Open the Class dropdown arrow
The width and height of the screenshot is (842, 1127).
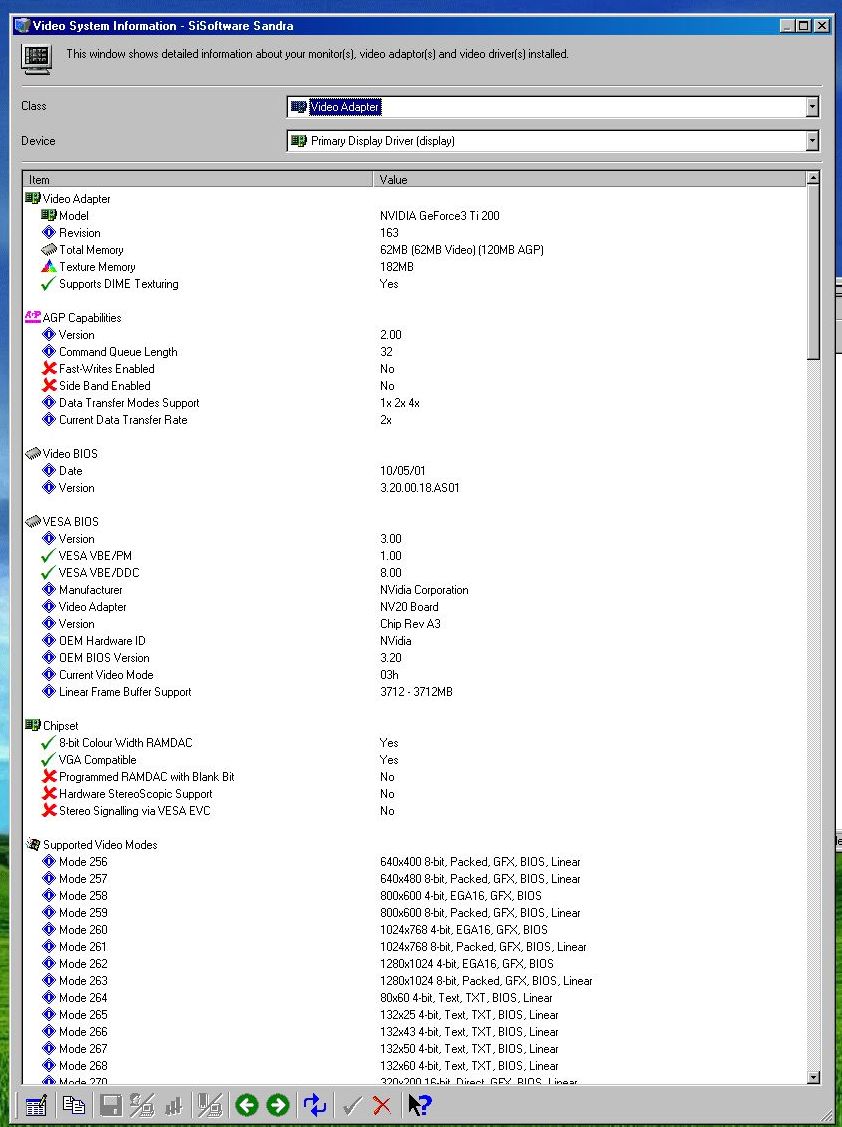tap(812, 106)
